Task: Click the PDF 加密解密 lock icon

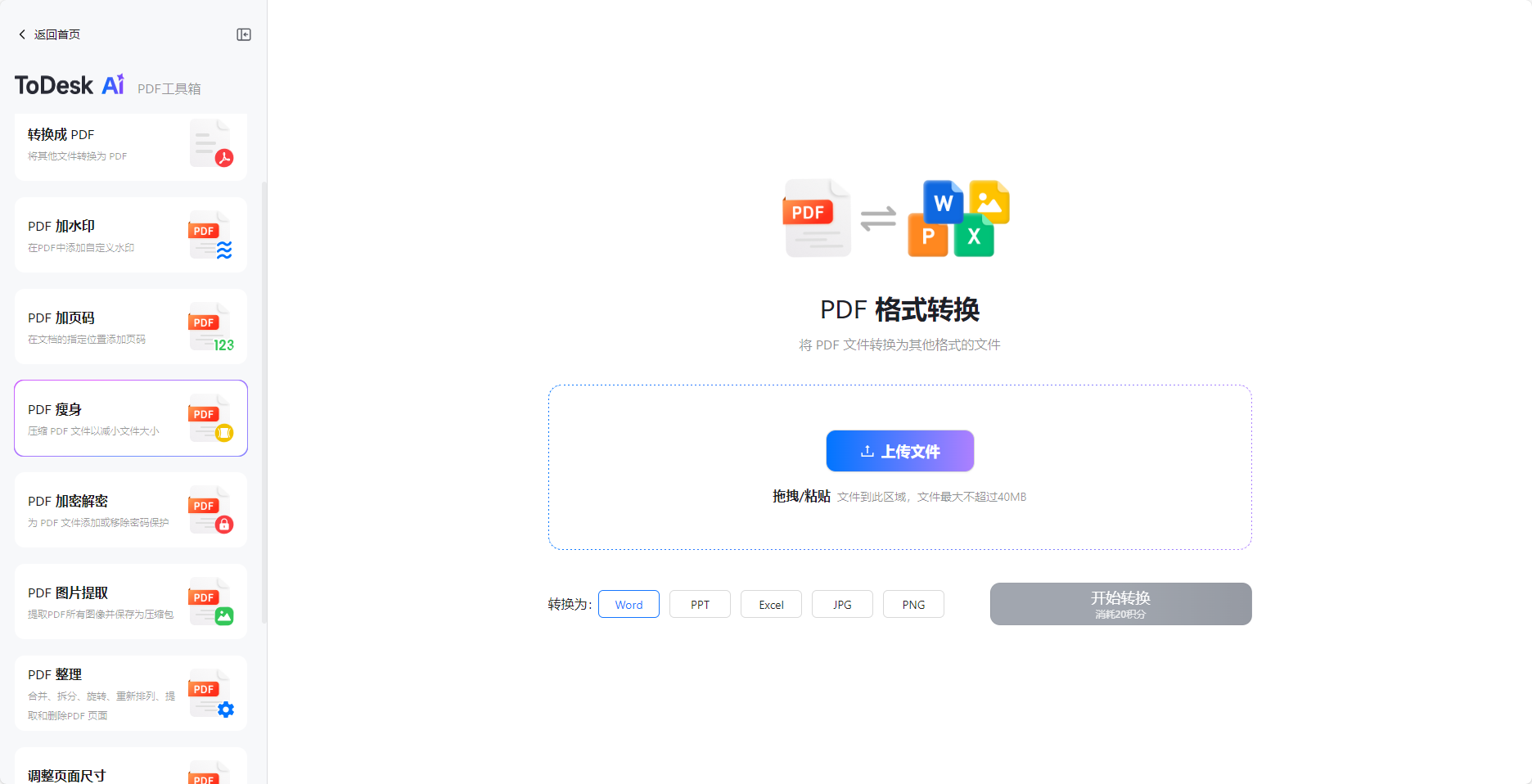Action: coord(212,510)
